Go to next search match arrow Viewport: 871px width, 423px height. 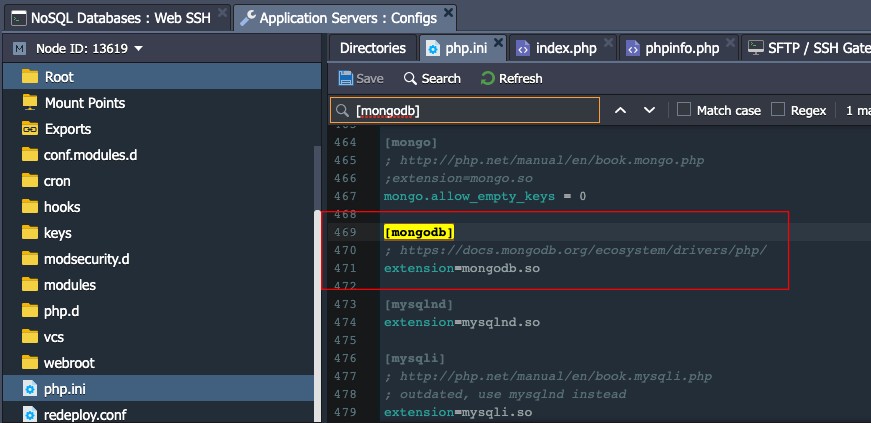649,110
